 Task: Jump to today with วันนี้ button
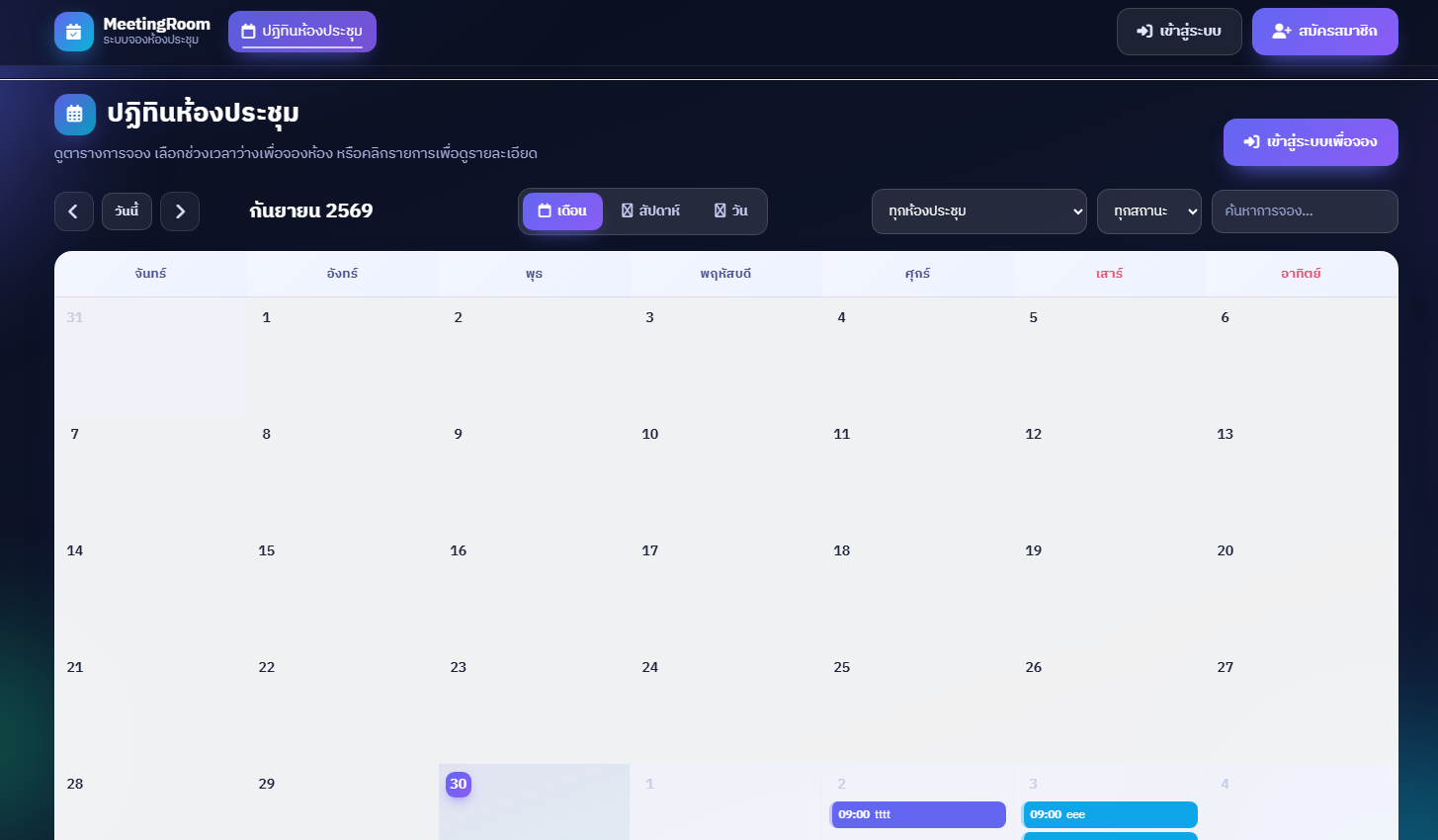click(x=127, y=211)
